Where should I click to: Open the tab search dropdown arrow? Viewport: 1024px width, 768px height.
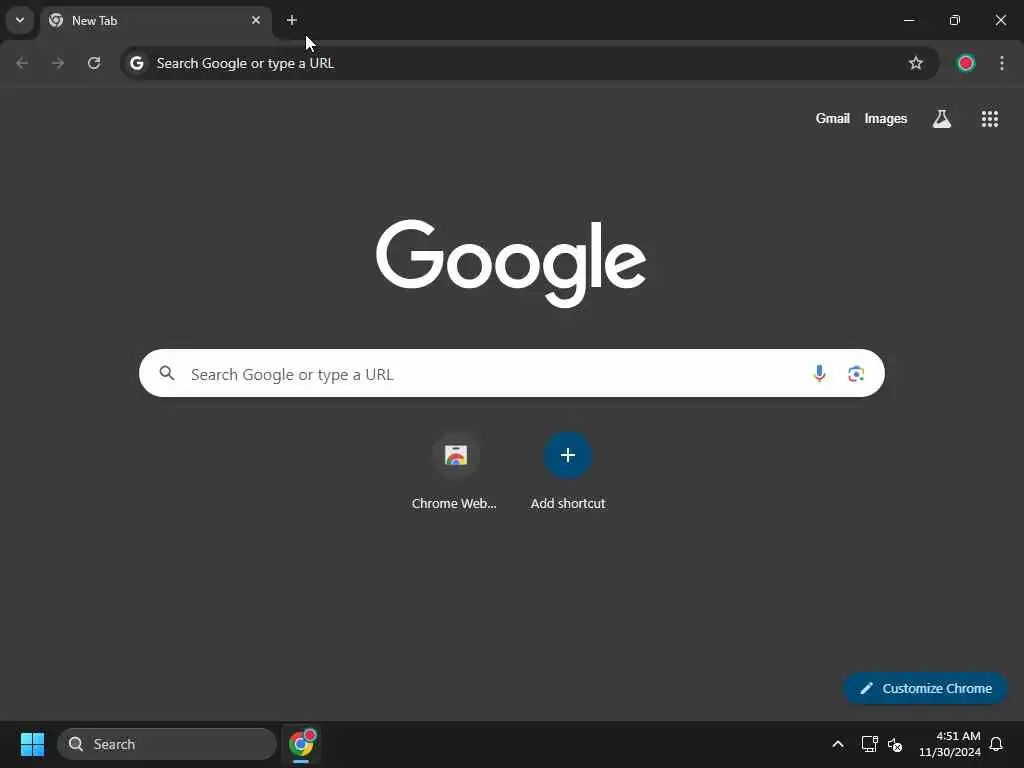pos(20,20)
